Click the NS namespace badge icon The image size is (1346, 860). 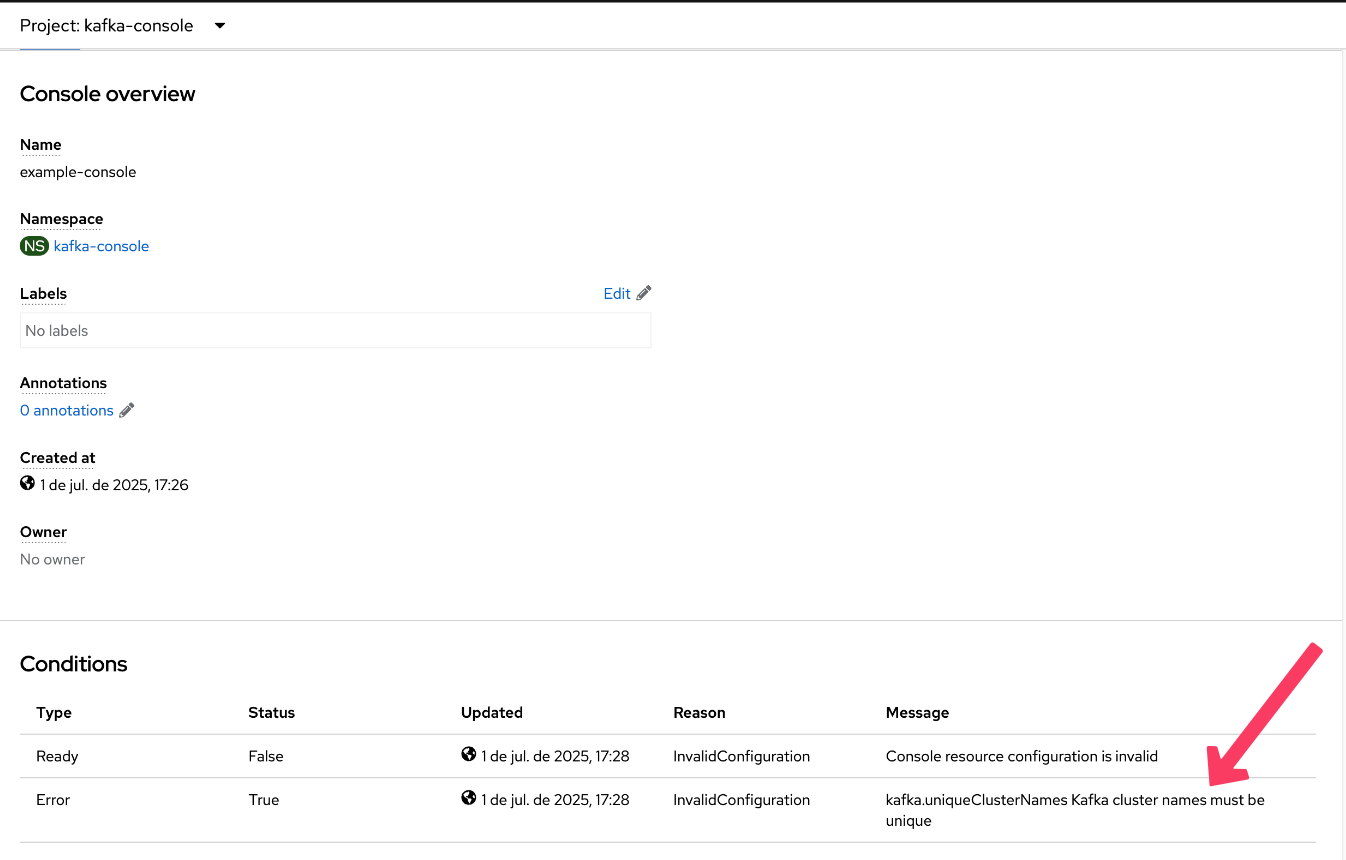click(x=34, y=246)
